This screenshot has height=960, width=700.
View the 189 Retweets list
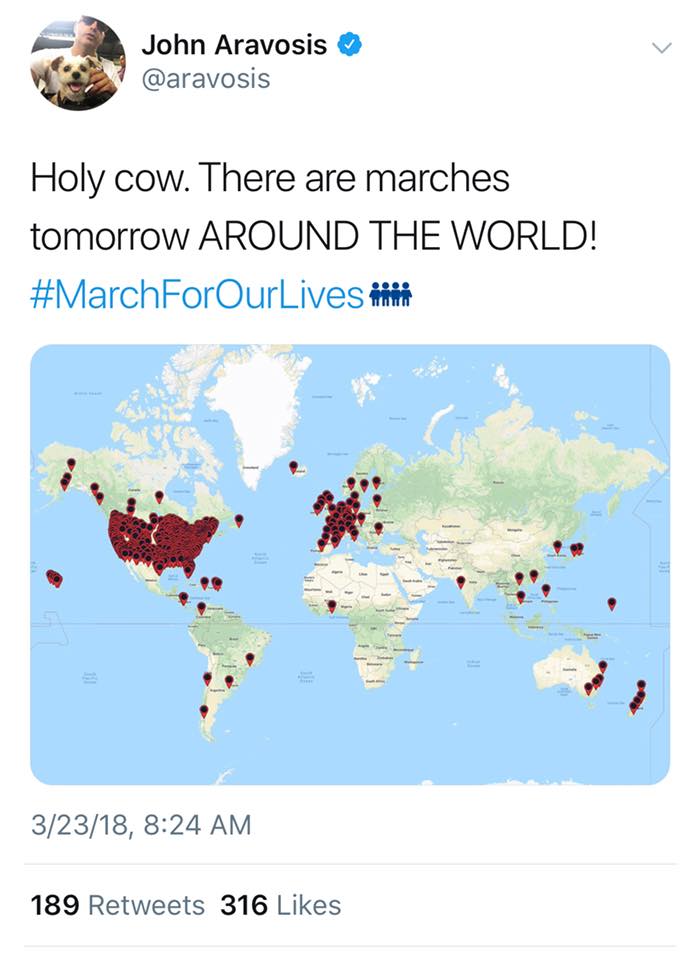point(117,905)
